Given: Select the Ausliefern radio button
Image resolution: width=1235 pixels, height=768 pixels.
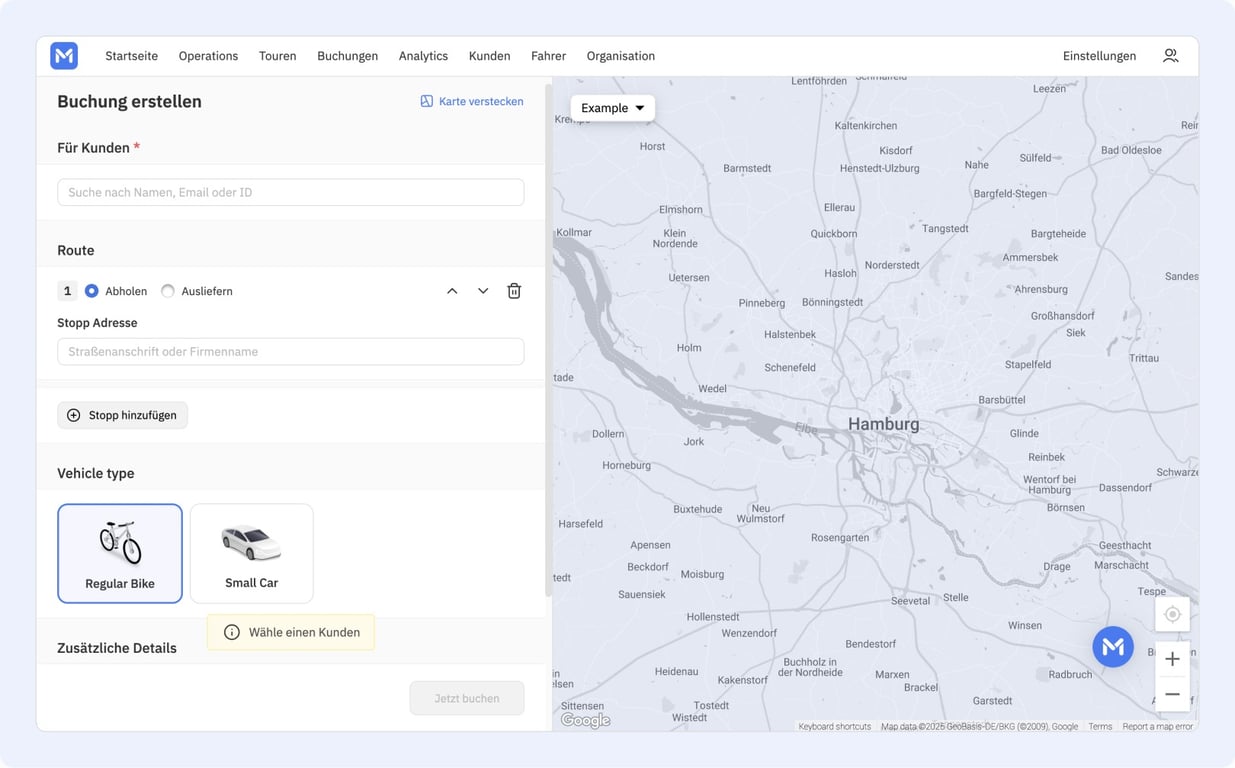Looking at the screenshot, I should pyautogui.click(x=168, y=291).
